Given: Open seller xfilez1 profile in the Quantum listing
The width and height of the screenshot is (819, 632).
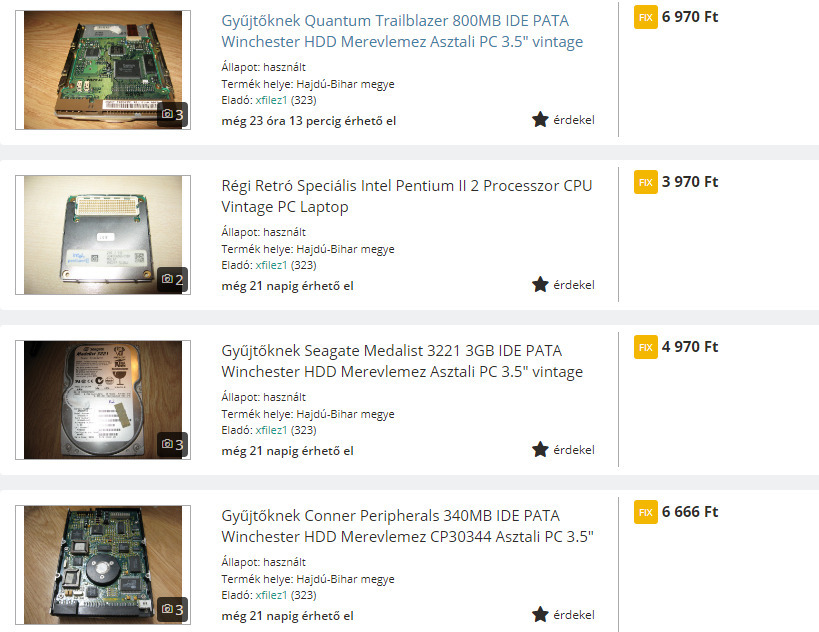Looking at the screenshot, I should [x=271, y=100].
